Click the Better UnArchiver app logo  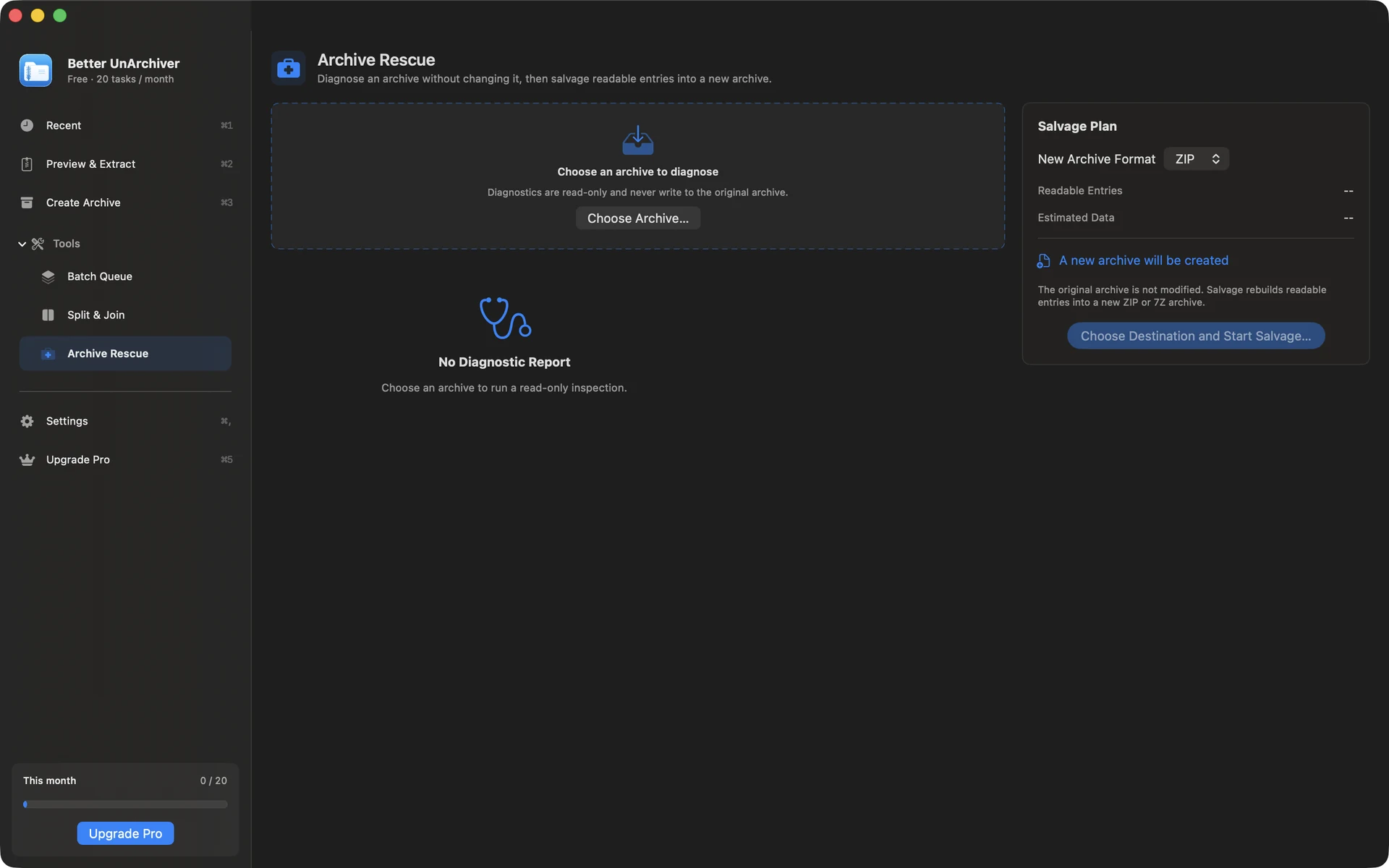(35, 70)
